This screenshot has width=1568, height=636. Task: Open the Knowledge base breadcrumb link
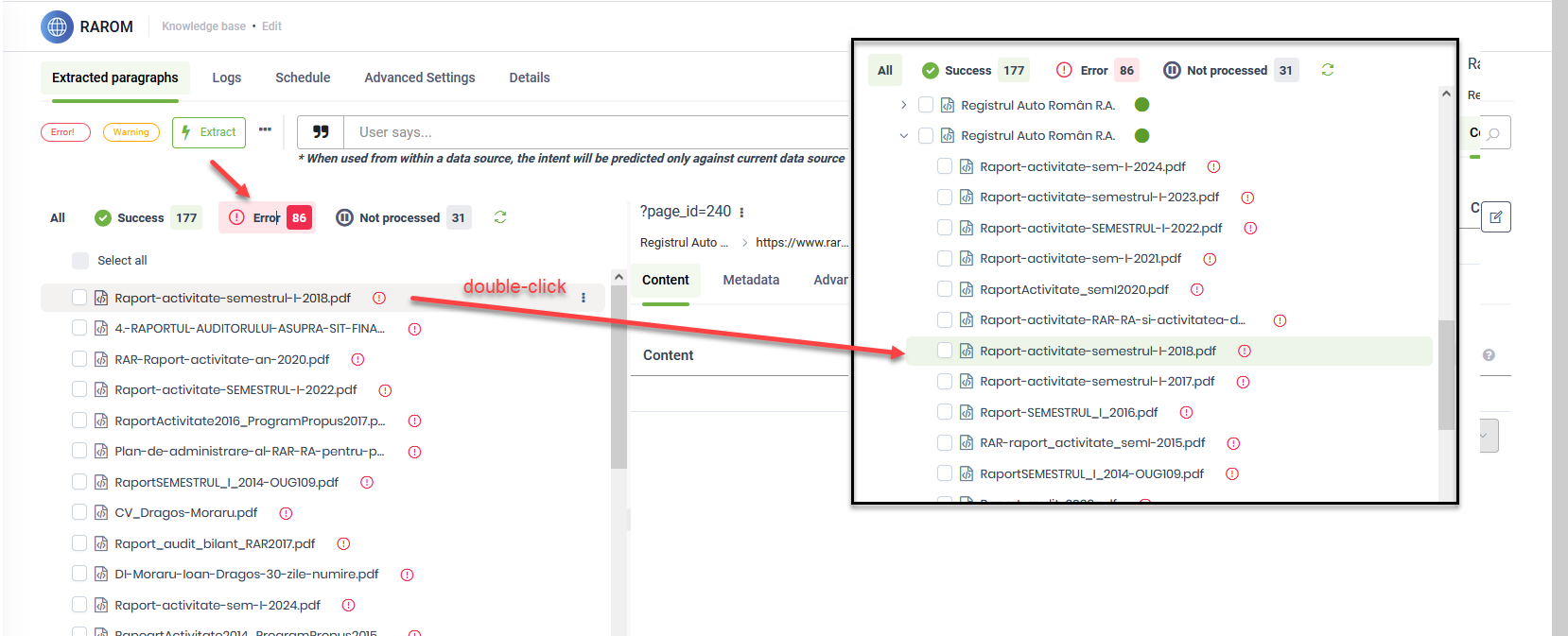(x=203, y=26)
